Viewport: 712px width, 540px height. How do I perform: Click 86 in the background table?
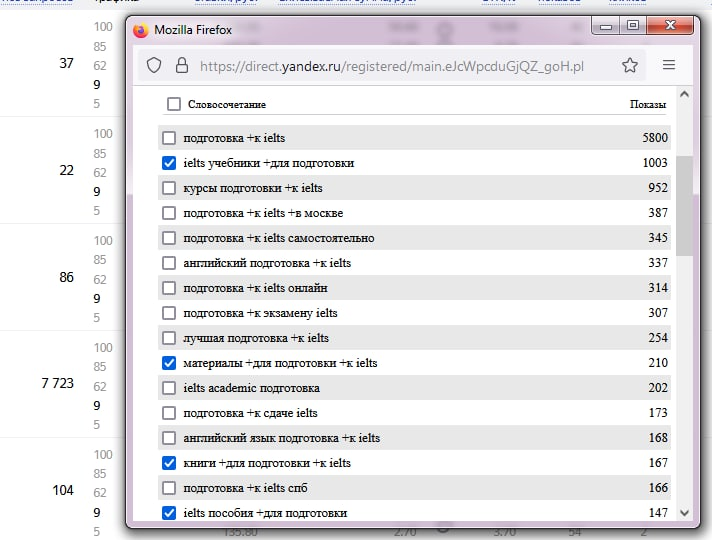pyautogui.click(x=66, y=277)
